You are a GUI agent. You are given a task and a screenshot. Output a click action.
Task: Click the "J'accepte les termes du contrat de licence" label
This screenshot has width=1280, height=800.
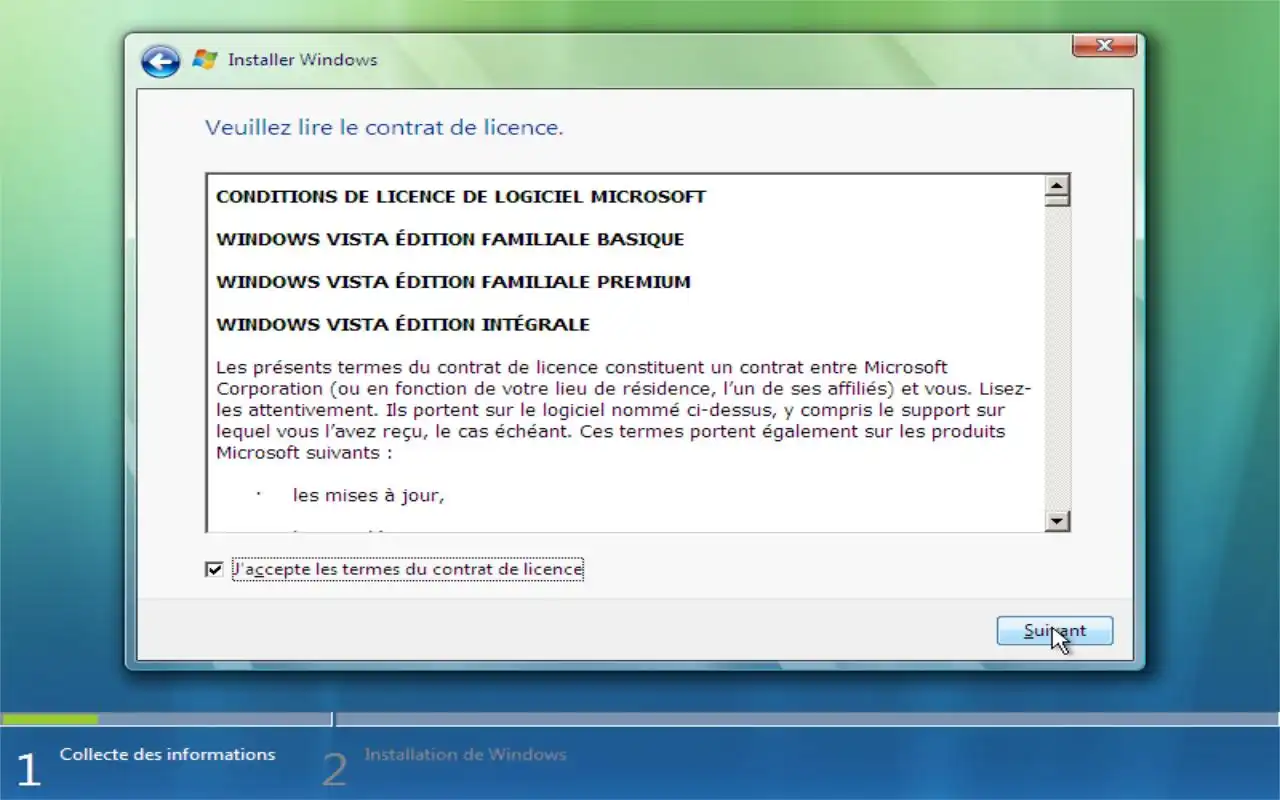point(407,569)
